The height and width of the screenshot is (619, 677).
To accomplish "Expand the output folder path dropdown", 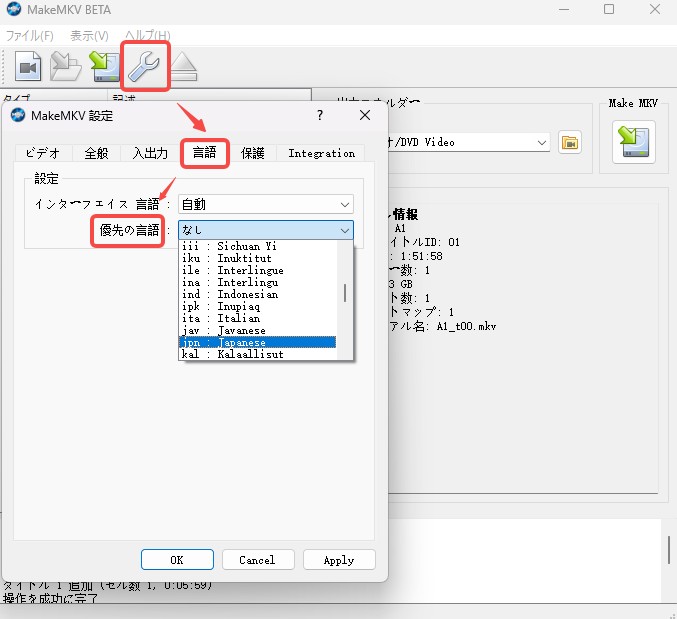I will (x=541, y=142).
